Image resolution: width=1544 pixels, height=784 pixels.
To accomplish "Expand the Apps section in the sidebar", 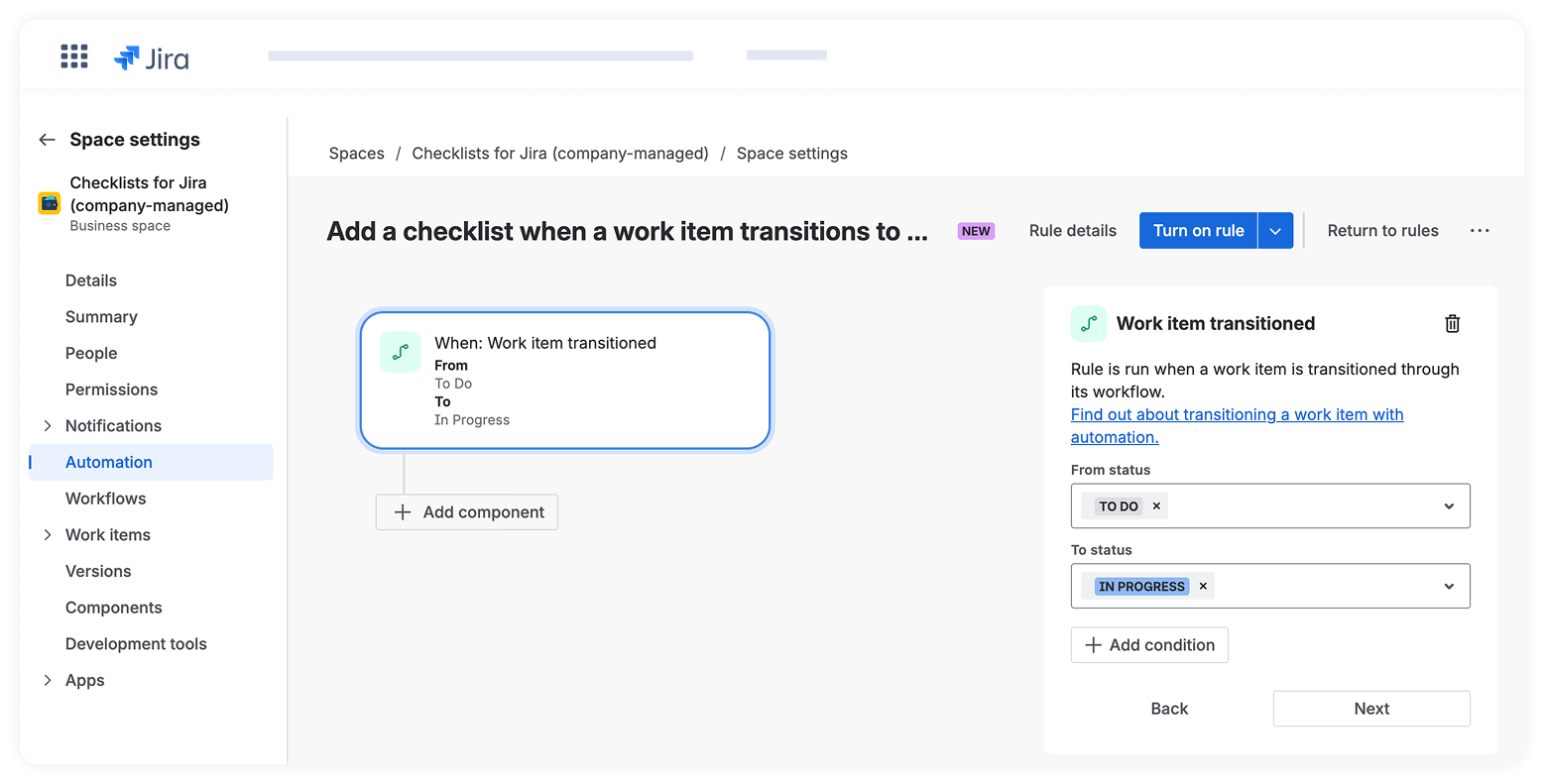I will coord(47,681).
